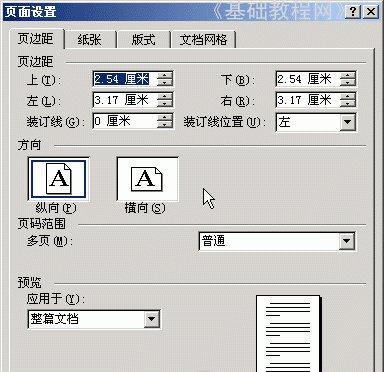Choose 横向 landscape orientation icon
384x372 pixels.
[147, 179]
